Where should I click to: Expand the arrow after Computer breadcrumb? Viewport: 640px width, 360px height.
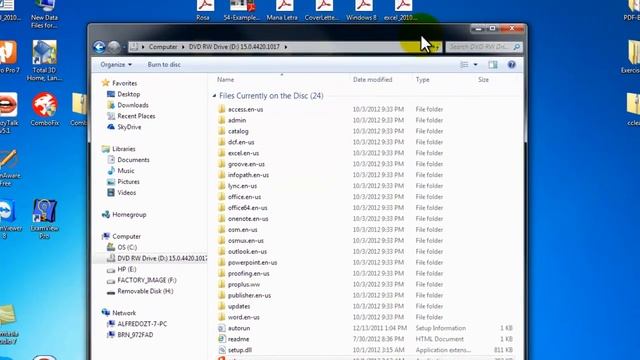[x=183, y=47]
